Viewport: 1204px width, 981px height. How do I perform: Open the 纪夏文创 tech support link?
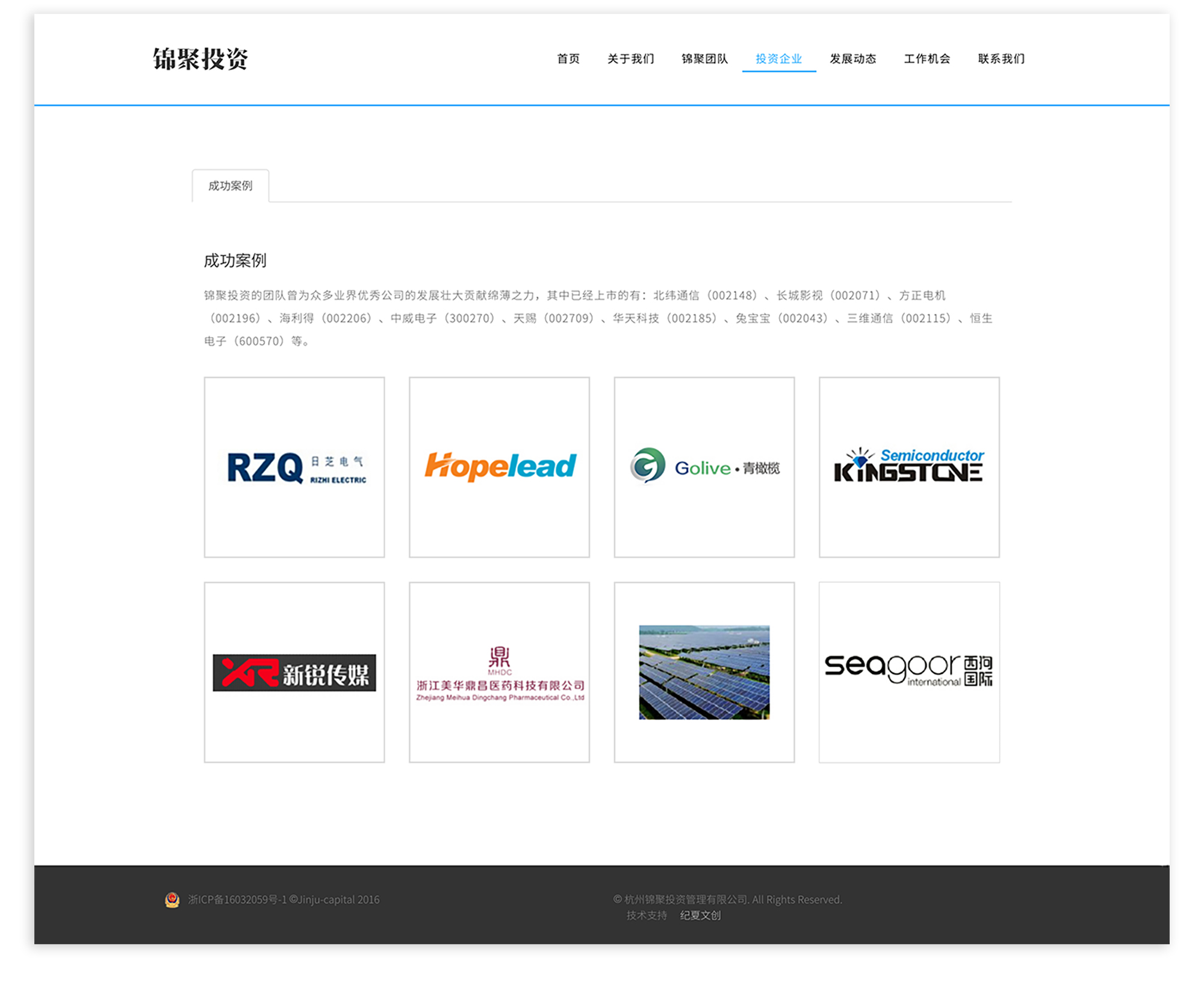click(700, 915)
